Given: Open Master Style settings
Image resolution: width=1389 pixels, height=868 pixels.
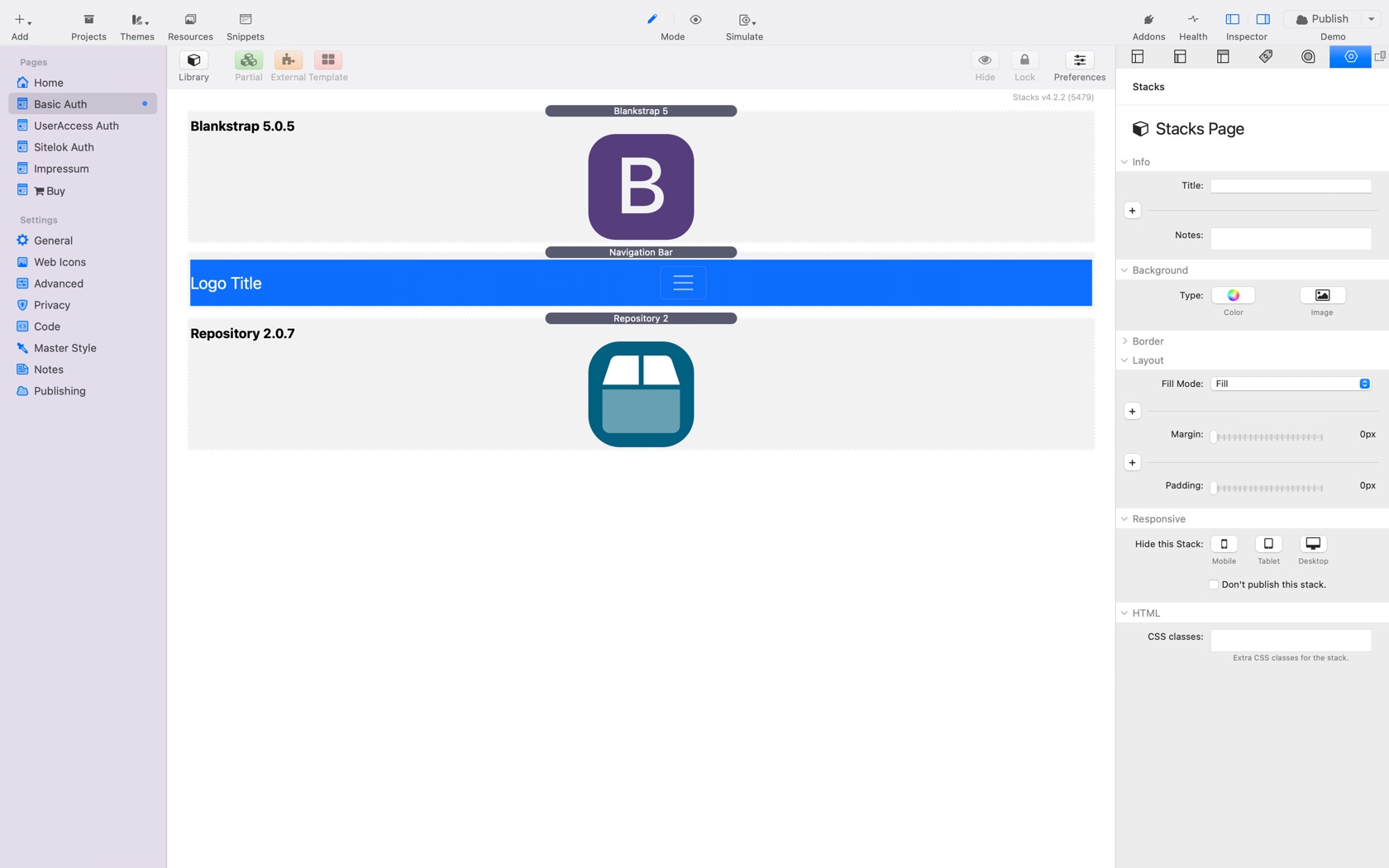Looking at the screenshot, I should point(83,348).
